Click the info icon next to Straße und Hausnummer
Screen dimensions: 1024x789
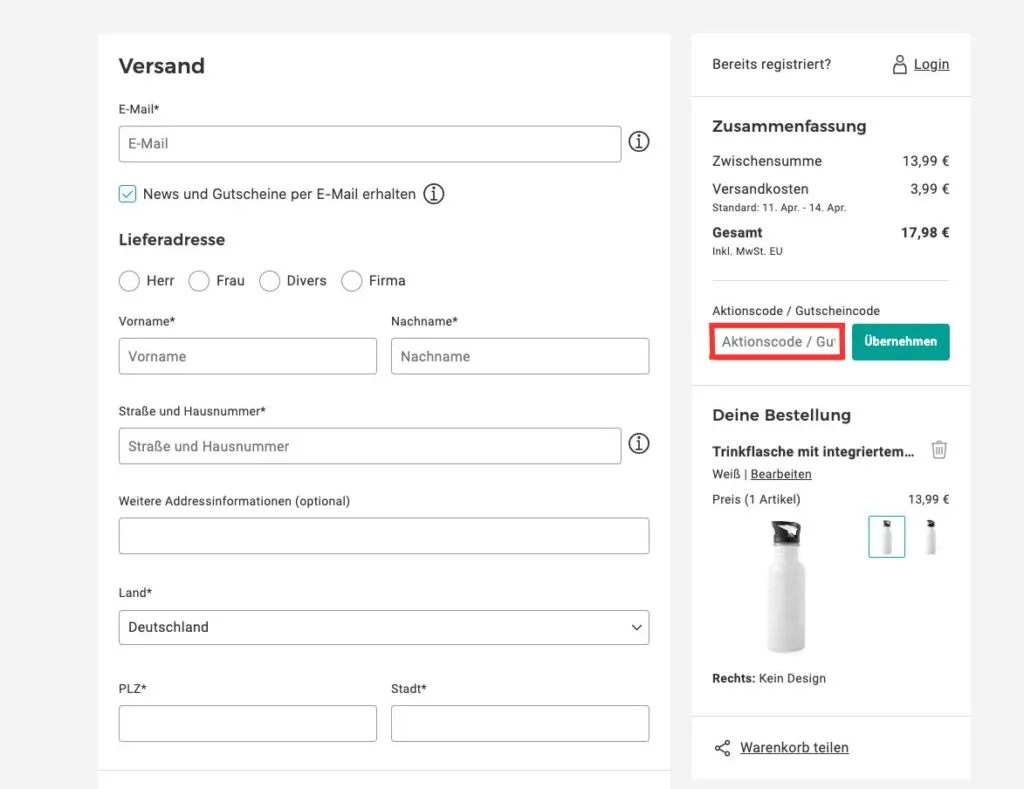638,443
